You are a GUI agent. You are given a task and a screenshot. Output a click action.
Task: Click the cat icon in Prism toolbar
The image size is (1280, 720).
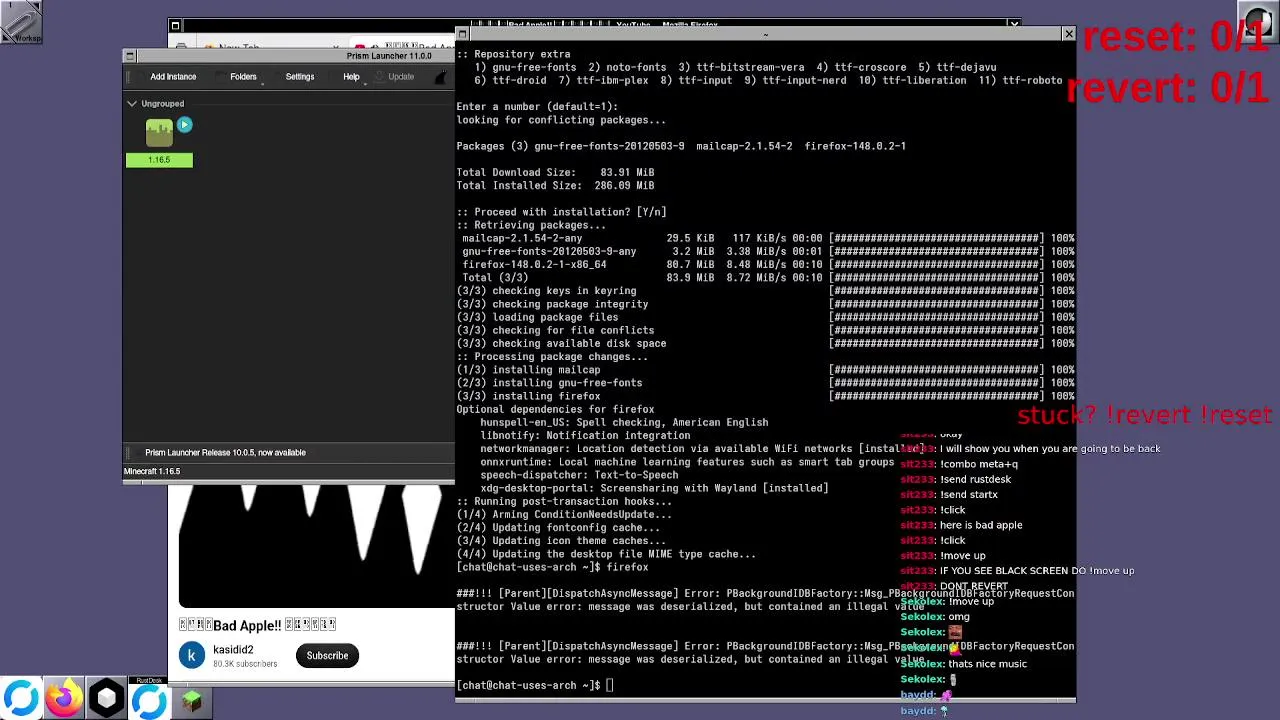tap(441, 77)
